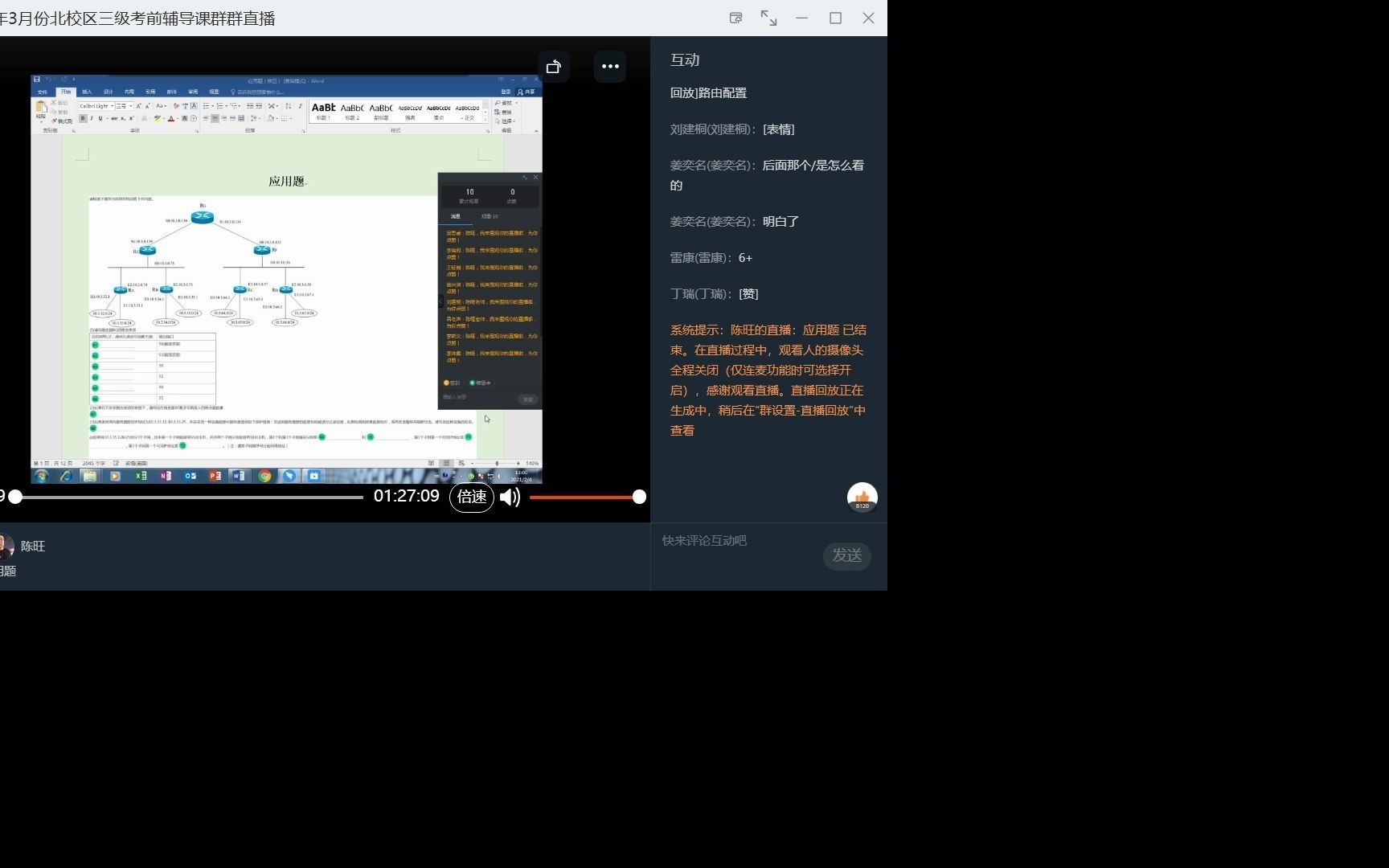Select the font color icon in Word's ribbon
The image size is (1389, 868).
[x=172, y=118]
